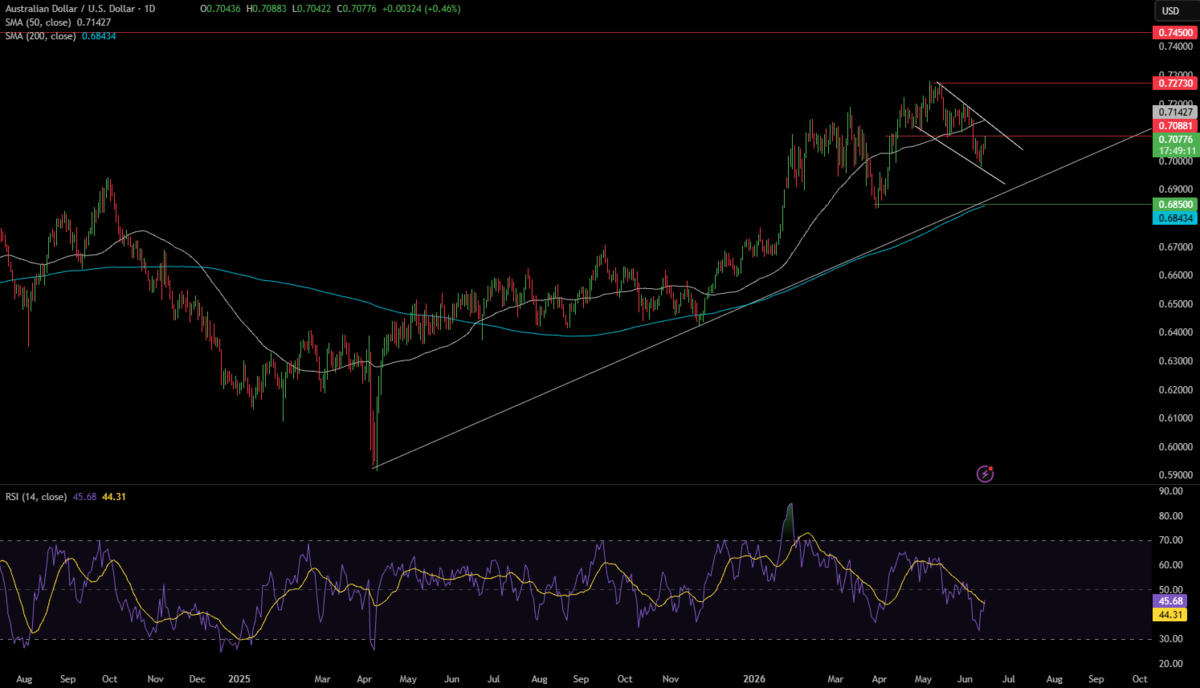Click the lightning bolt replay icon
This screenshot has height=688, width=1200.
(x=985, y=473)
